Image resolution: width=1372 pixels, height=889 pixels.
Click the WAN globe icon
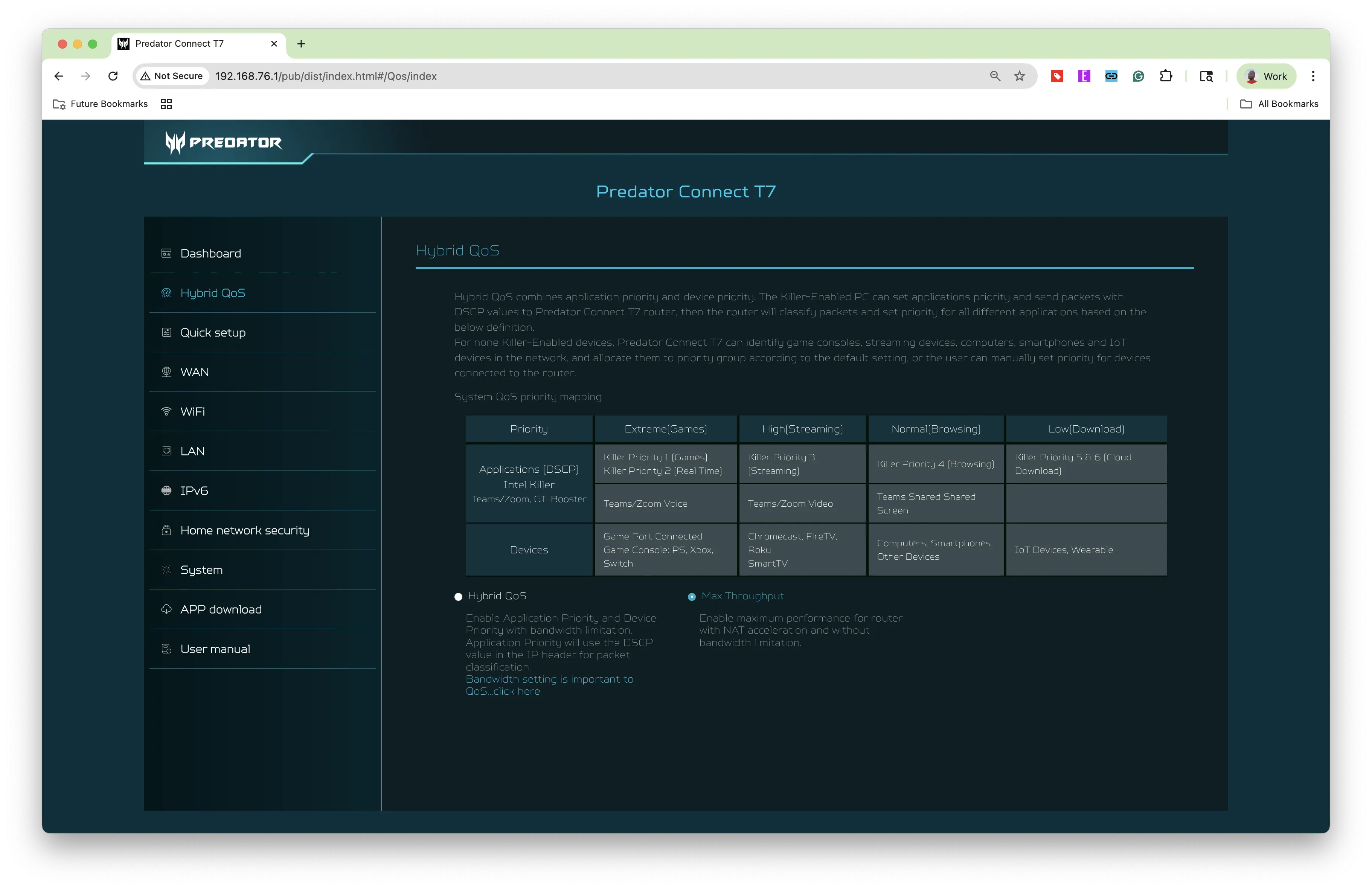(166, 371)
